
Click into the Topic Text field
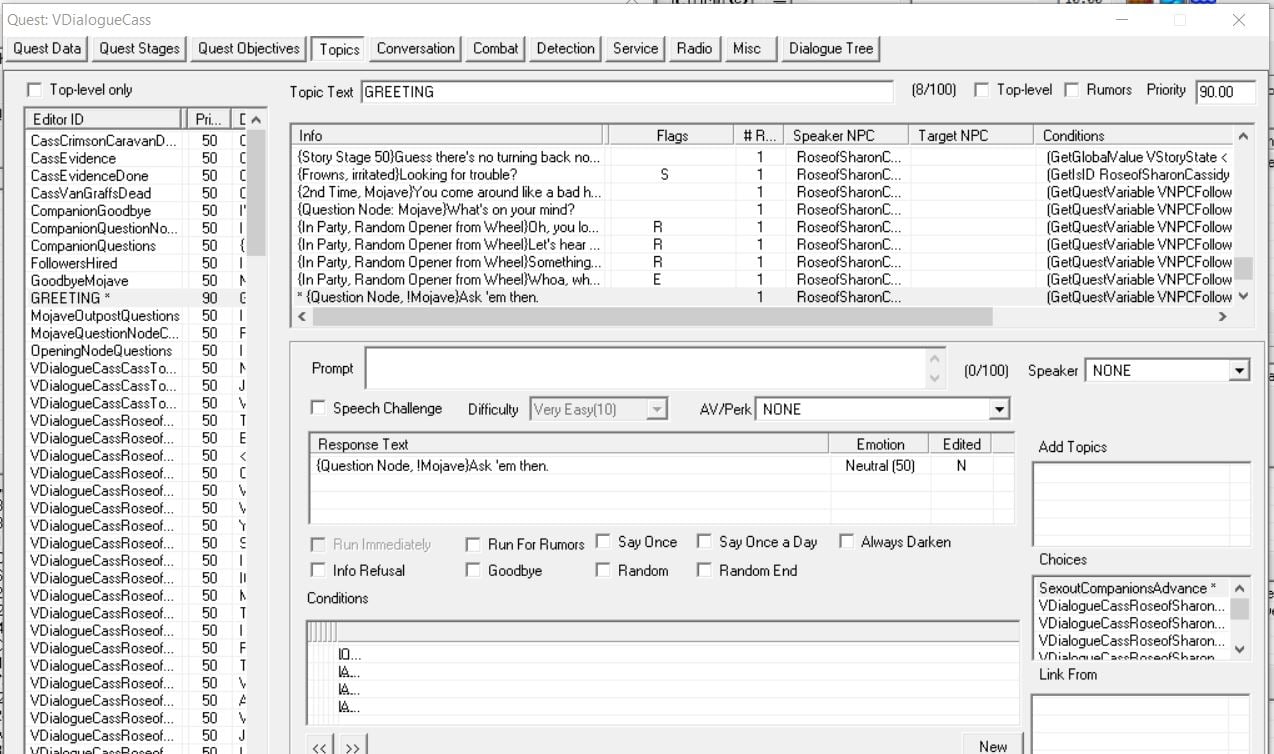(626, 92)
